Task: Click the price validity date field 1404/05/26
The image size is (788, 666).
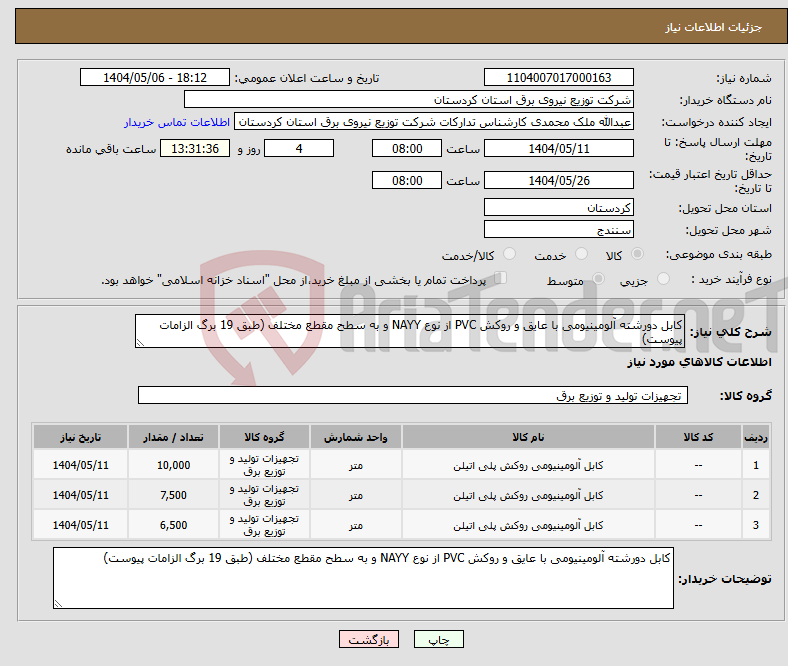Action: click(x=558, y=181)
